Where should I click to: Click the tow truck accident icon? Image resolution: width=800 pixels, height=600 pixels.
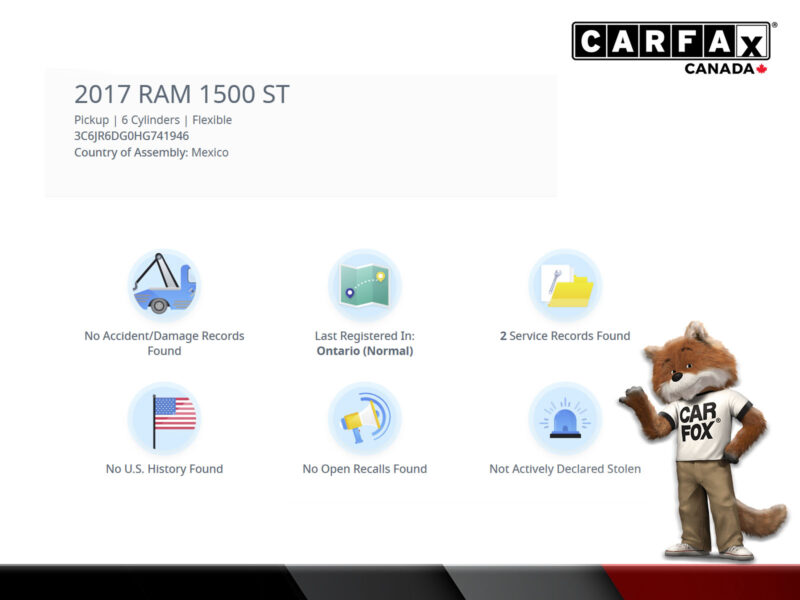[165, 285]
